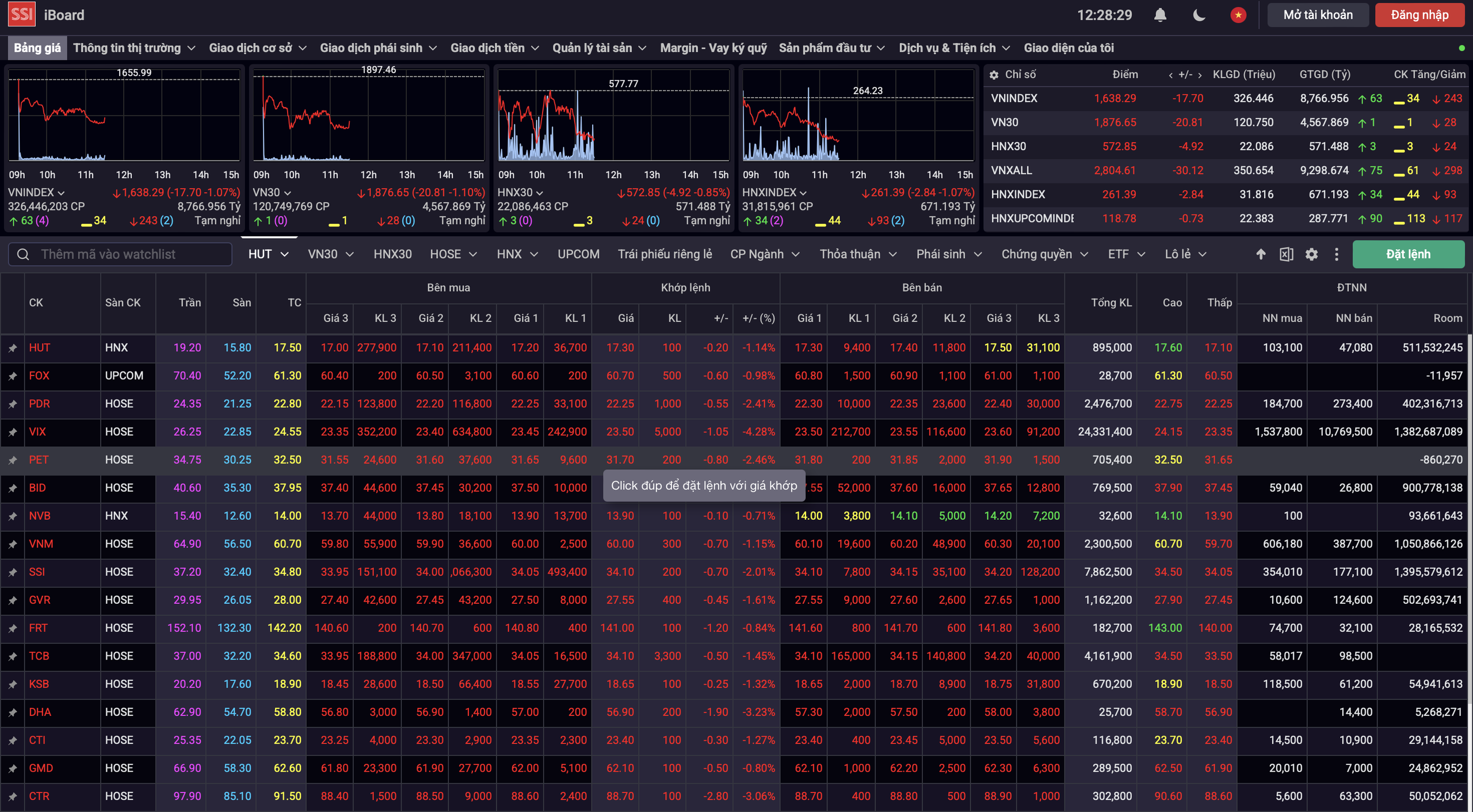
Task: Expand the VNINDEX chart selector dropdown
Action: (61, 193)
